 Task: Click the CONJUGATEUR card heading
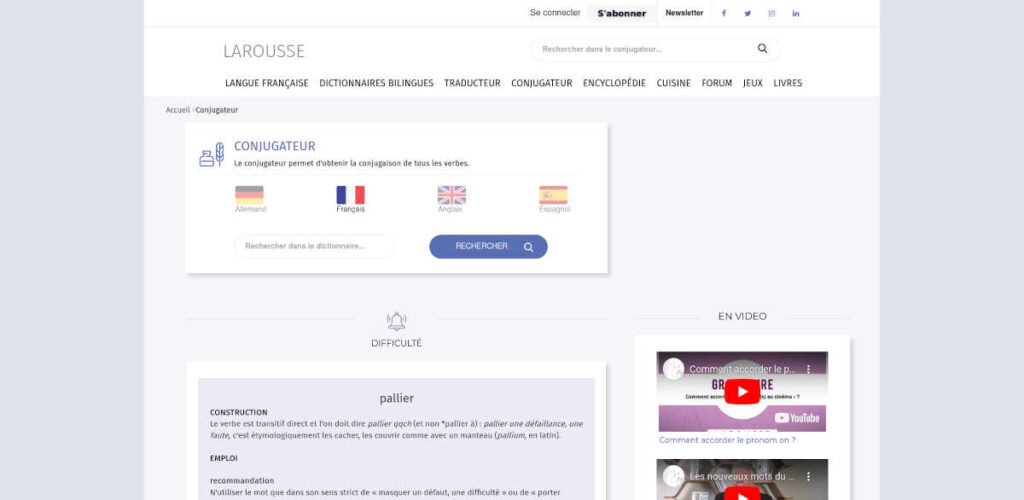click(274, 146)
